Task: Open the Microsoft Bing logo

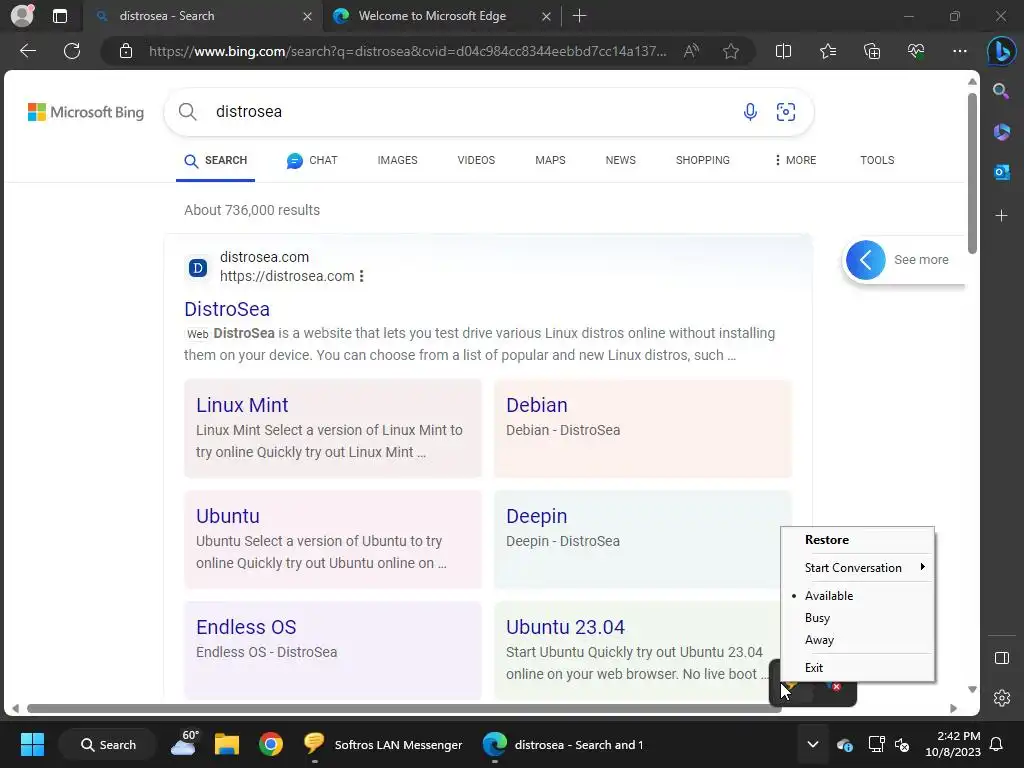Action: point(86,112)
